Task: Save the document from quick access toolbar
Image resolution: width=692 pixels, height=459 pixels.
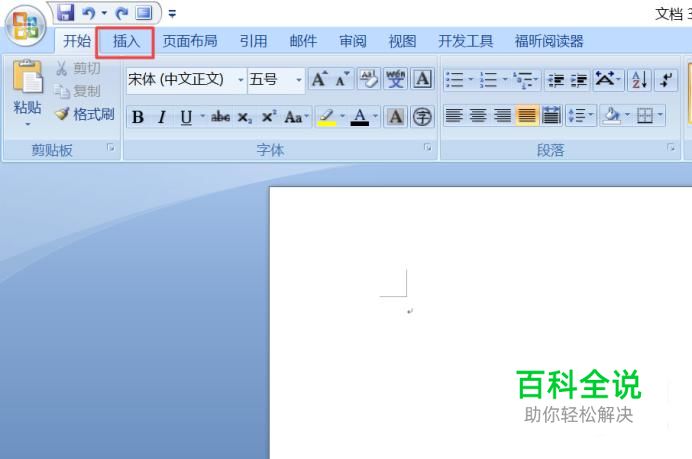Action: coord(65,13)
